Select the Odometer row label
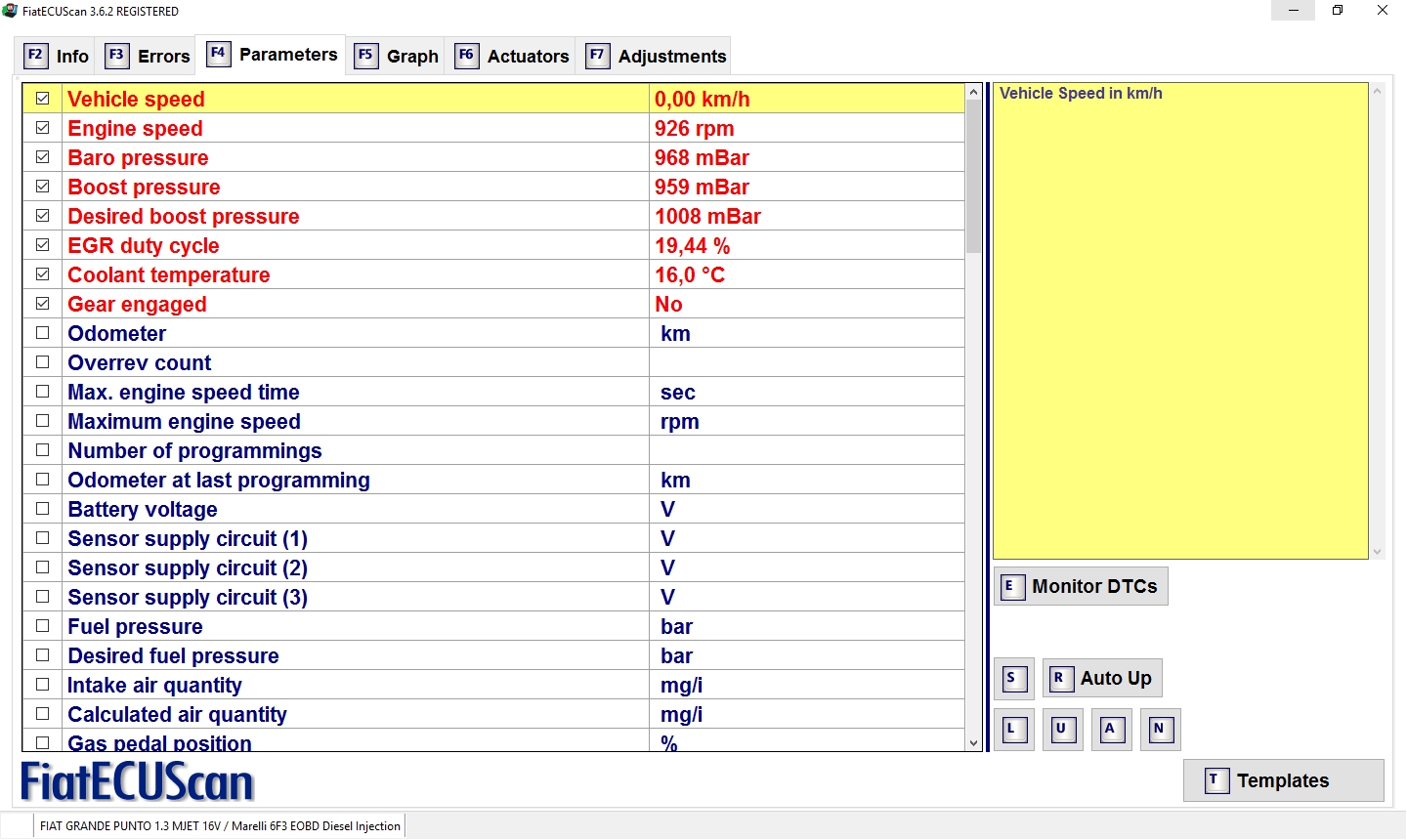This screenshot has height=840, width=1407. pos(117,333)
